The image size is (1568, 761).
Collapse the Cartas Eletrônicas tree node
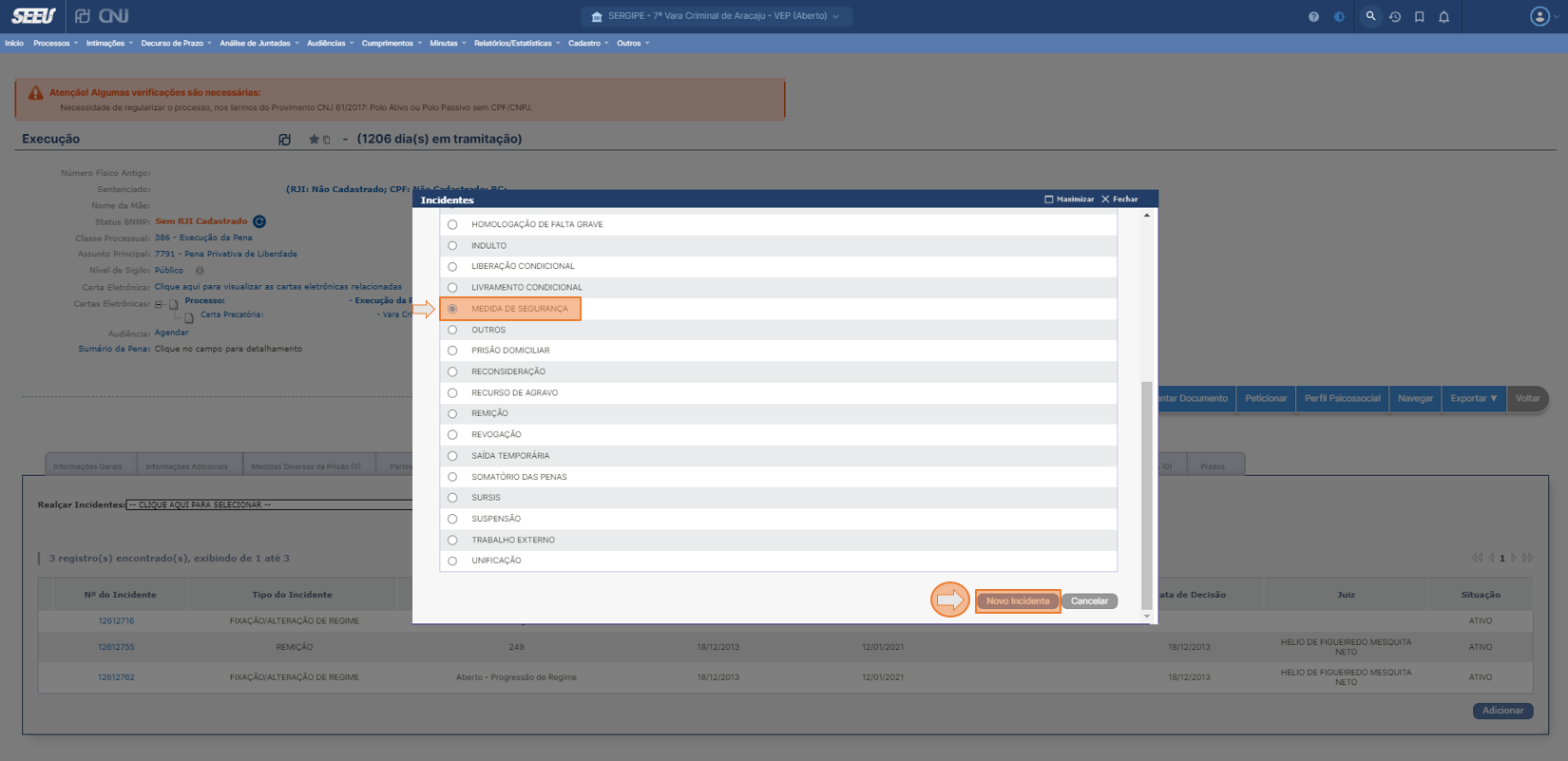click(x=159, y=305)
